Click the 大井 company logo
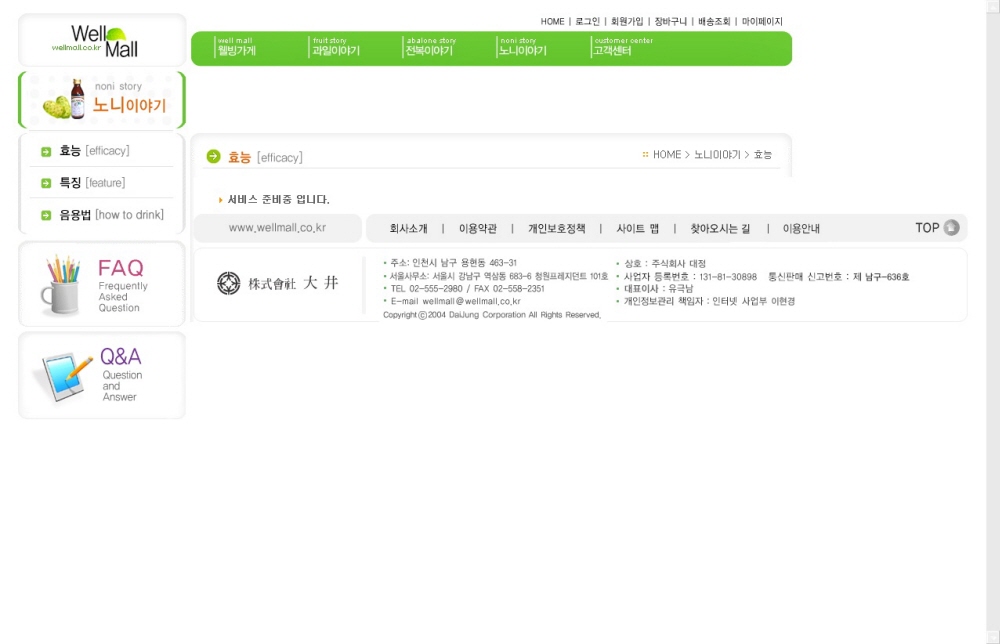 click(x=278, y=284)
